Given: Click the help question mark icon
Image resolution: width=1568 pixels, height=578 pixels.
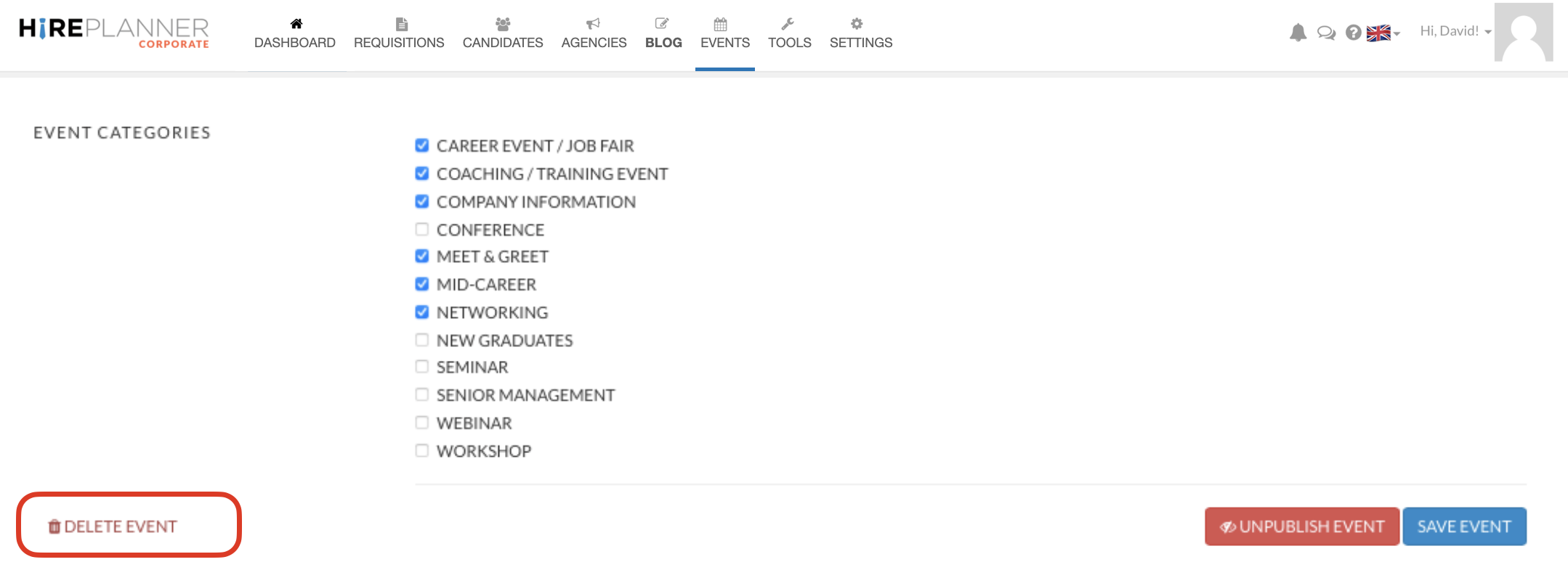Looking at the screenshot, I should pyautogui.click(x=1353, y=33).
